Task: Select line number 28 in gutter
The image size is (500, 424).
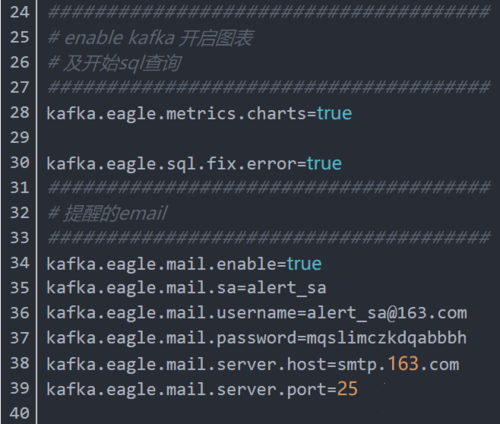Action: [x=20, y=112]
